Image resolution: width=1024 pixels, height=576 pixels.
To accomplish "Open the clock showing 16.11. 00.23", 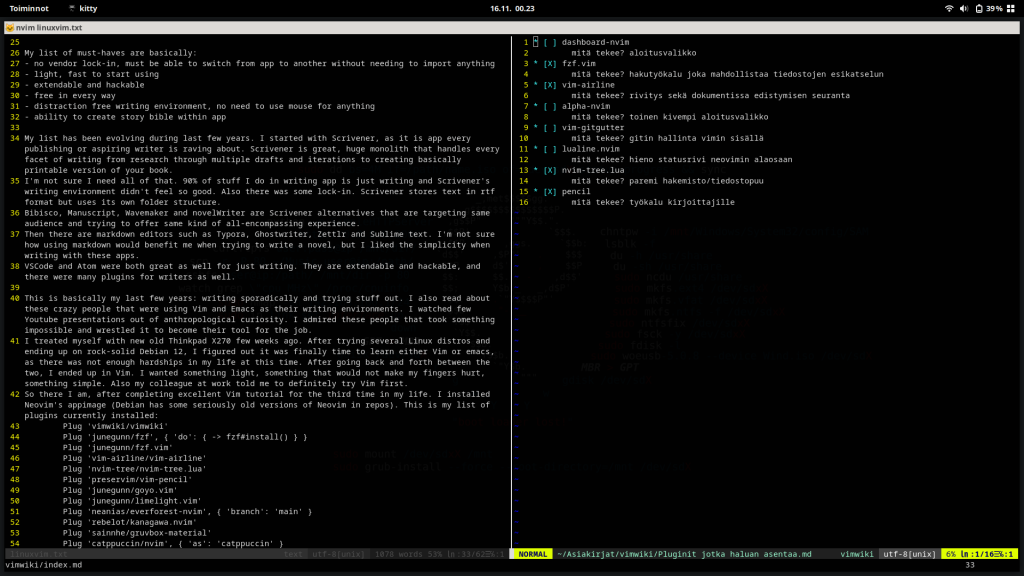I will click(512, 8).
